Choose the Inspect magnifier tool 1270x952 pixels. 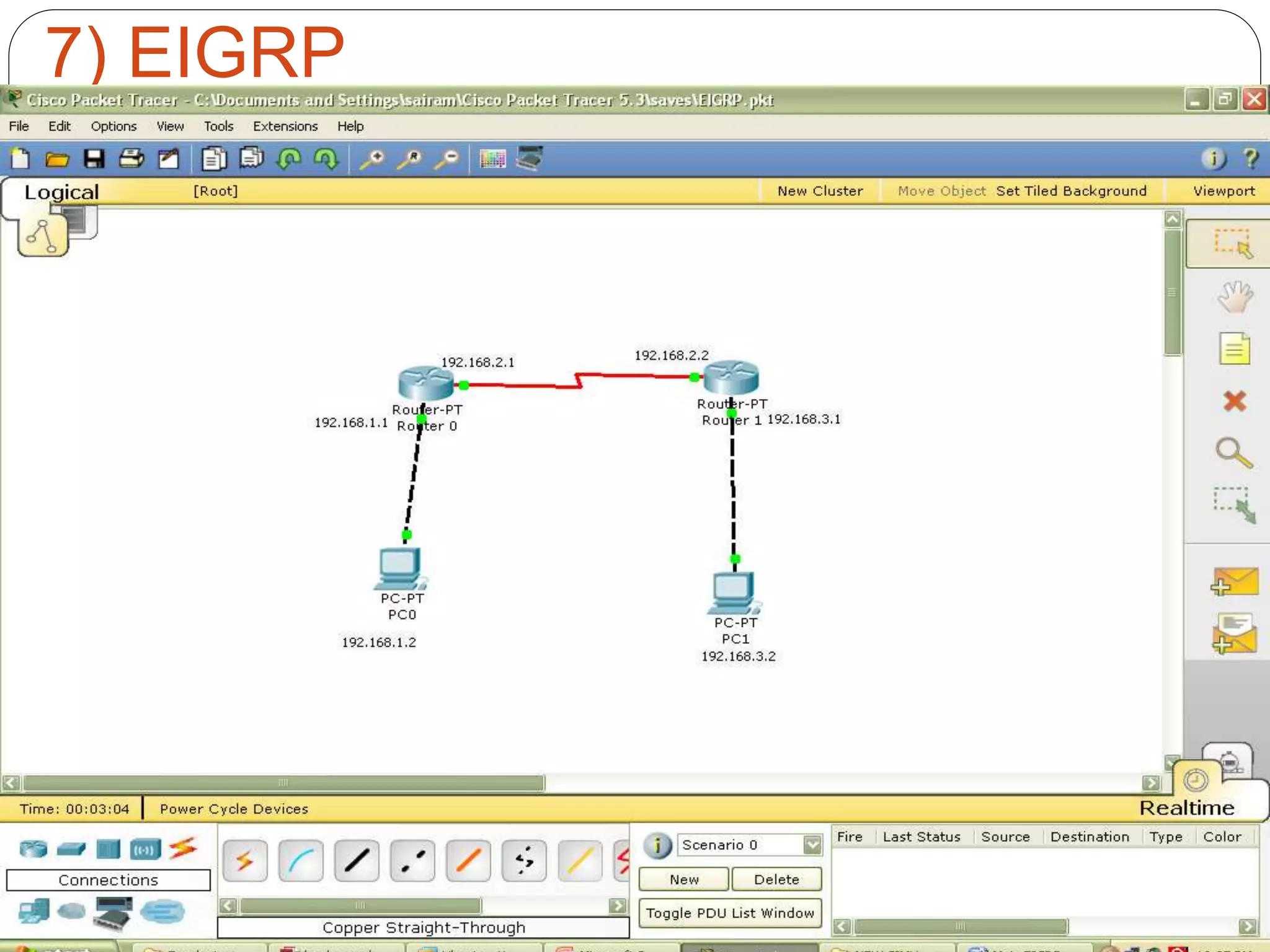[1234, 452]
